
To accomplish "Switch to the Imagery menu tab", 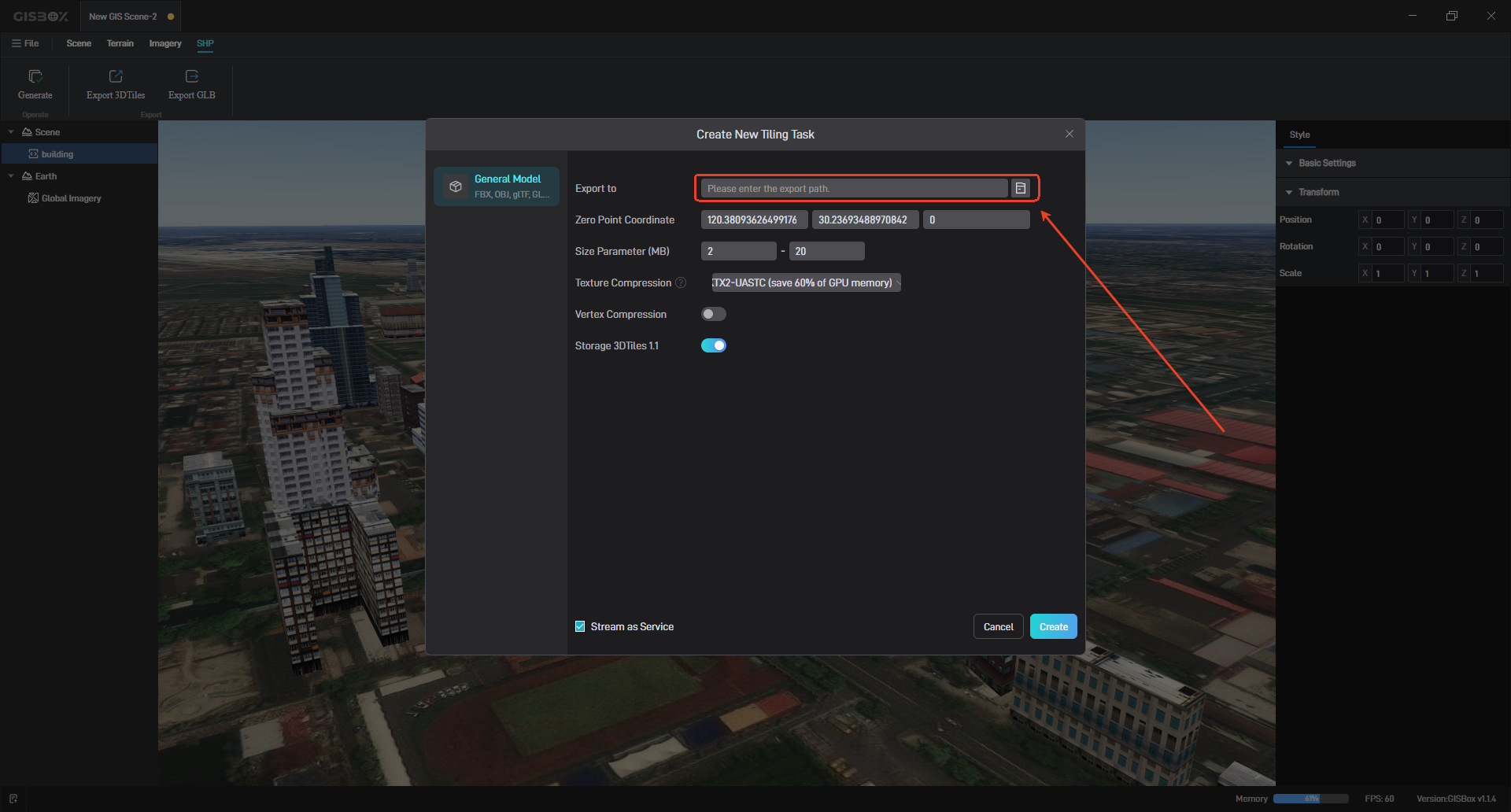I will tap(165, 43).
